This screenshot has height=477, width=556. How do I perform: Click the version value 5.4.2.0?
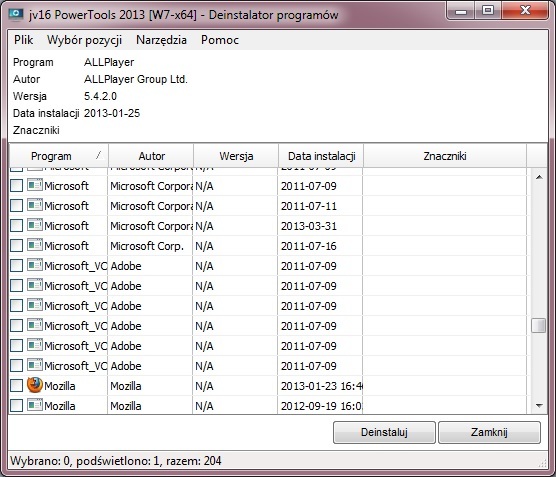click(x=100, y=96)
